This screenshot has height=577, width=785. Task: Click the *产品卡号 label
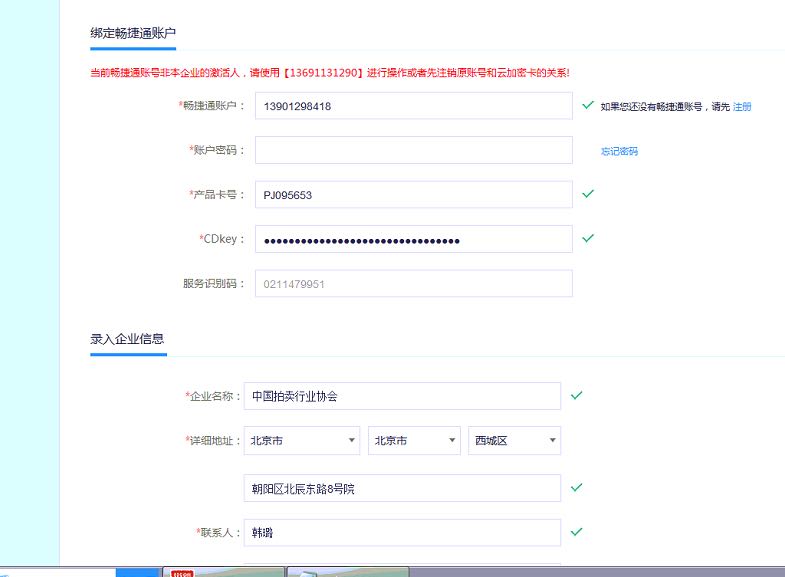click(x=217, y=195)
